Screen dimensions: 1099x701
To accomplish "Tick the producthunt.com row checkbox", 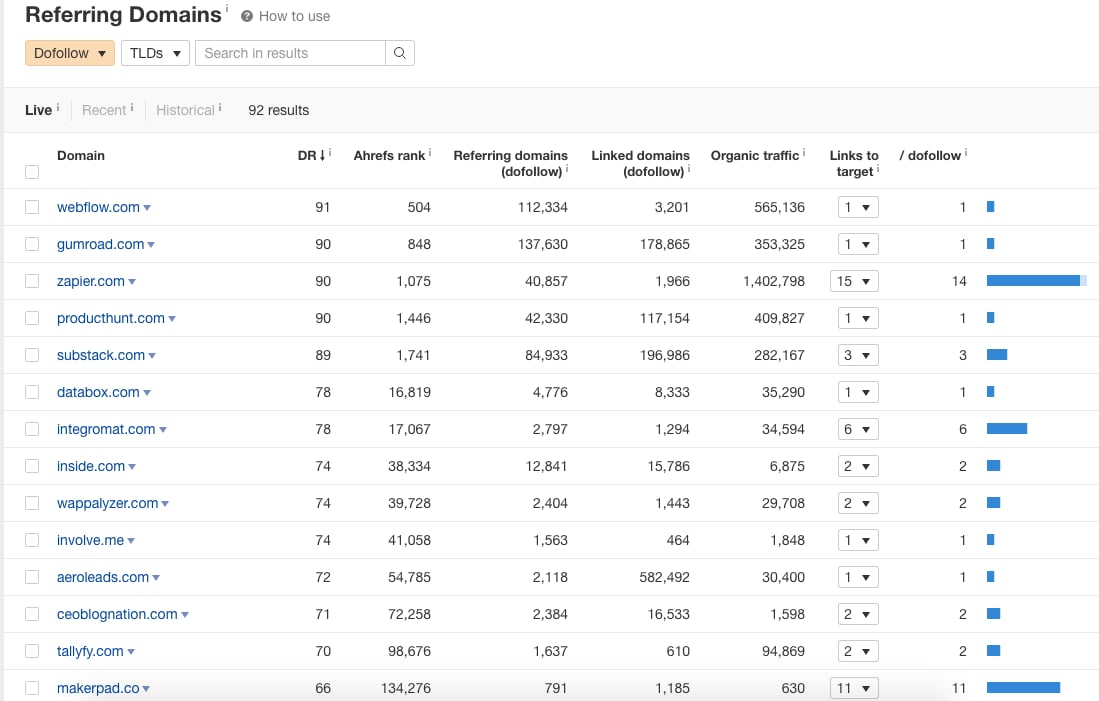I will click(x=32, y=318).
